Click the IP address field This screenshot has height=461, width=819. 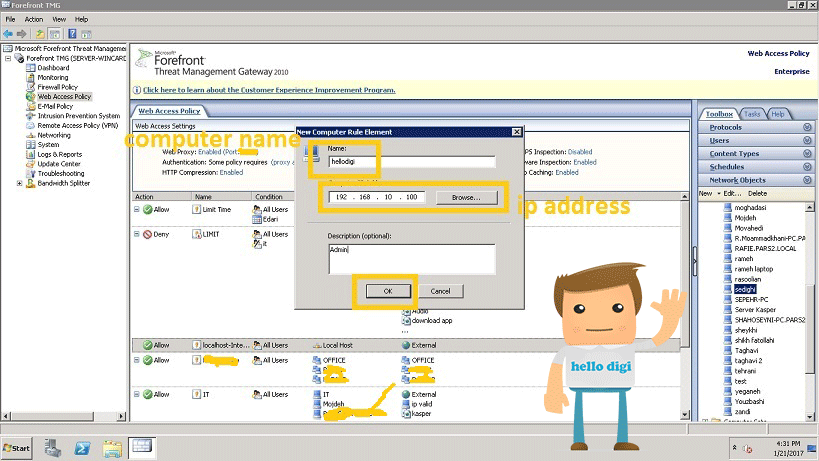pyautogui.click(x=377, y=197)
